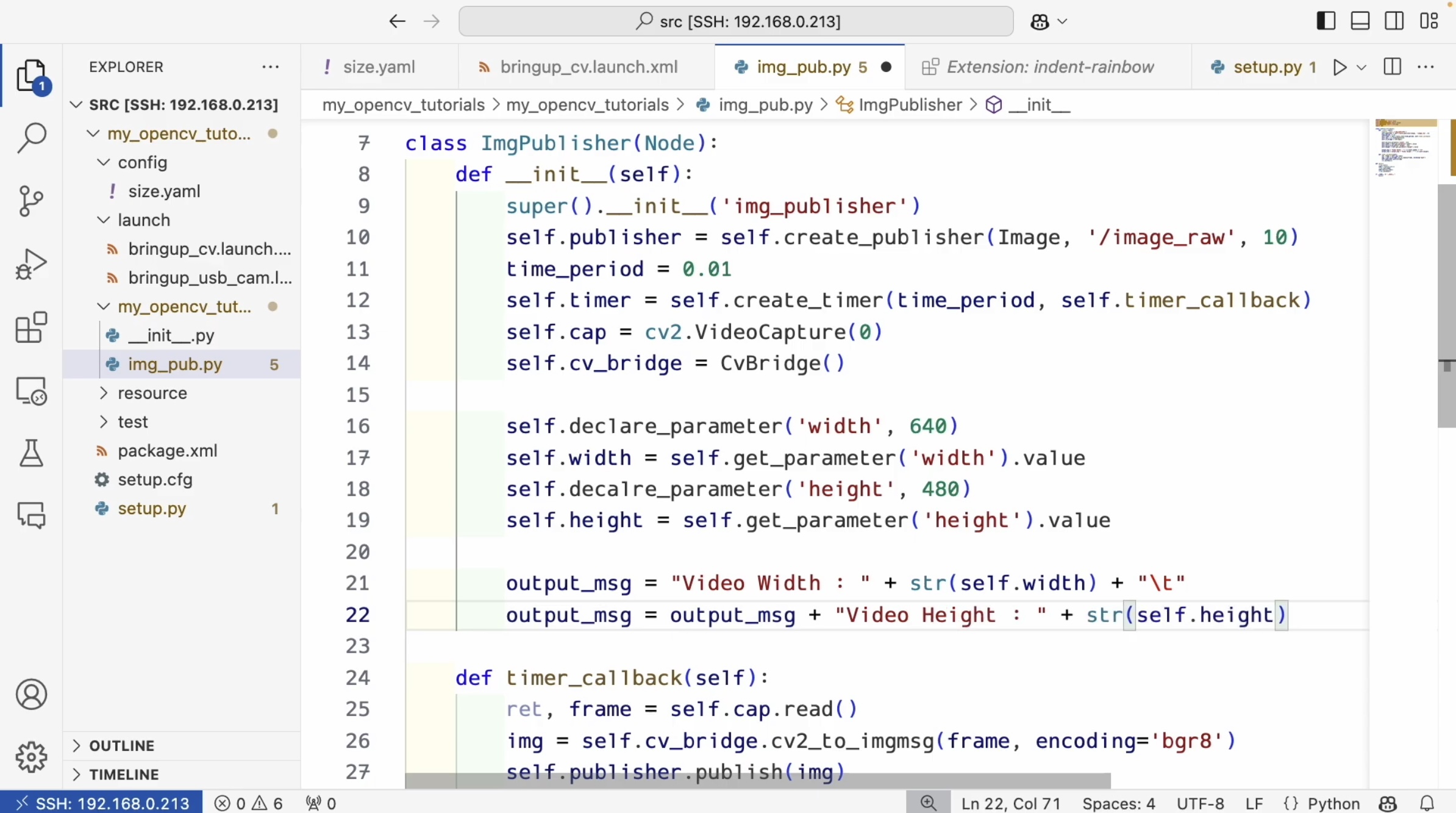Switch to the bringup_cv.launch.xml tab
This screenshot has height=813, width=1456.
[588, 67]
